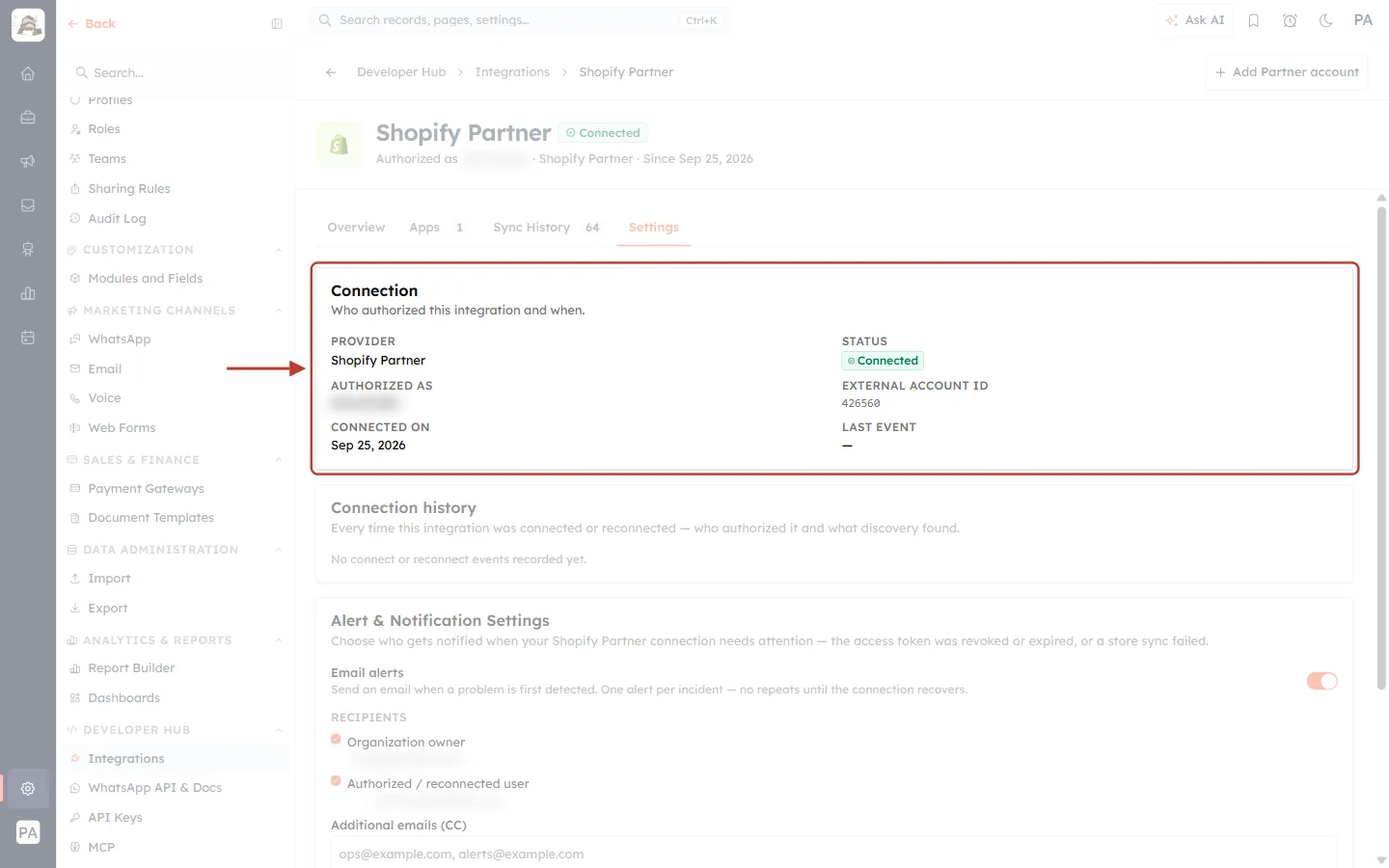
Task: Select the Settings tab
Action: (x=654, y=228)
